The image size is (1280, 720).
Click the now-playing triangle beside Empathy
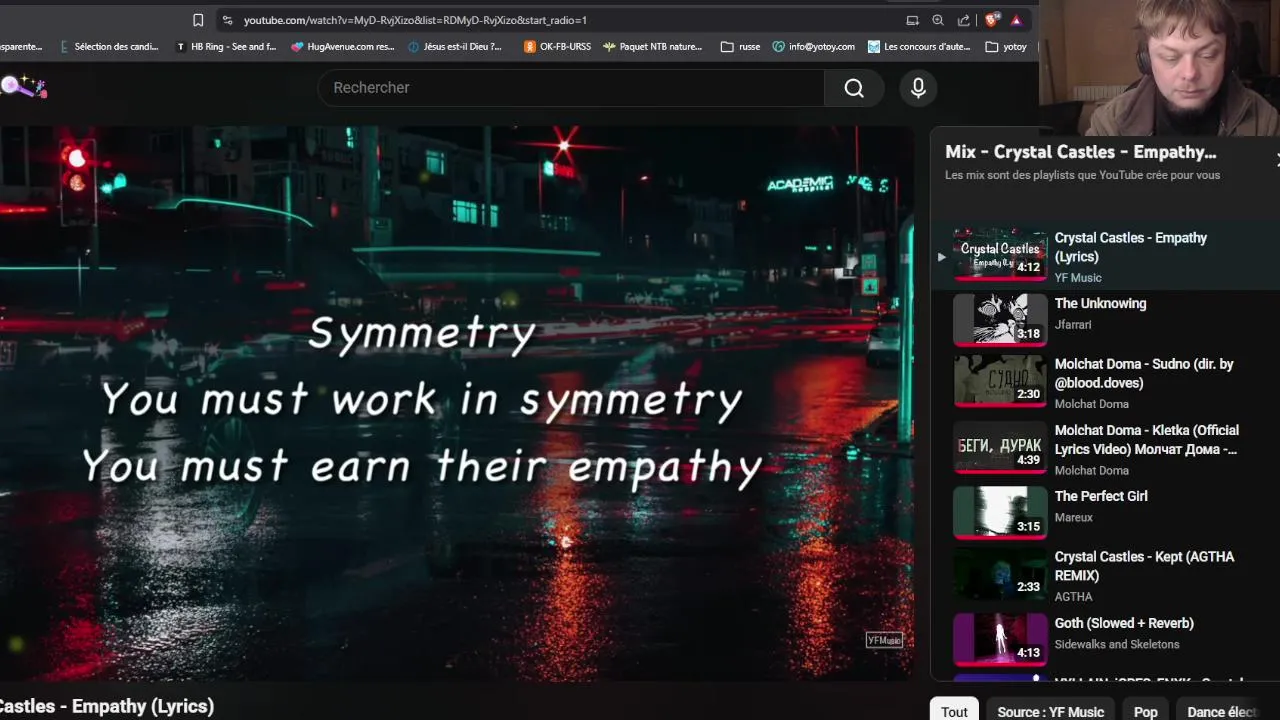[x=941, y=257]
